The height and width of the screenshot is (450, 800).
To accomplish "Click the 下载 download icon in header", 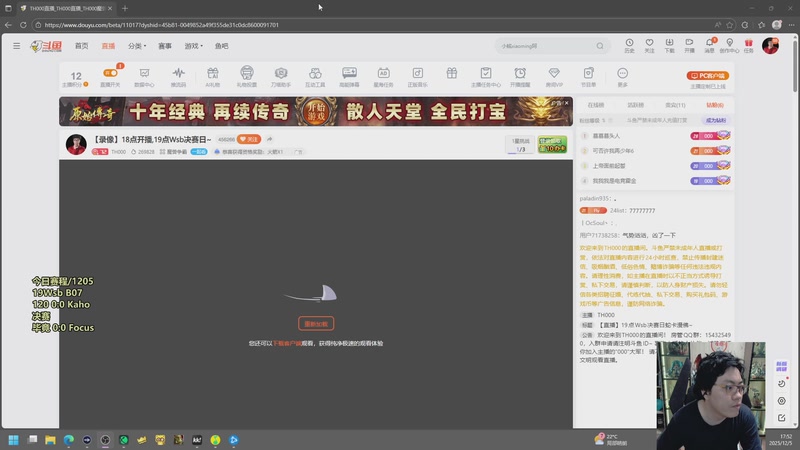I will tap(669, 45).
